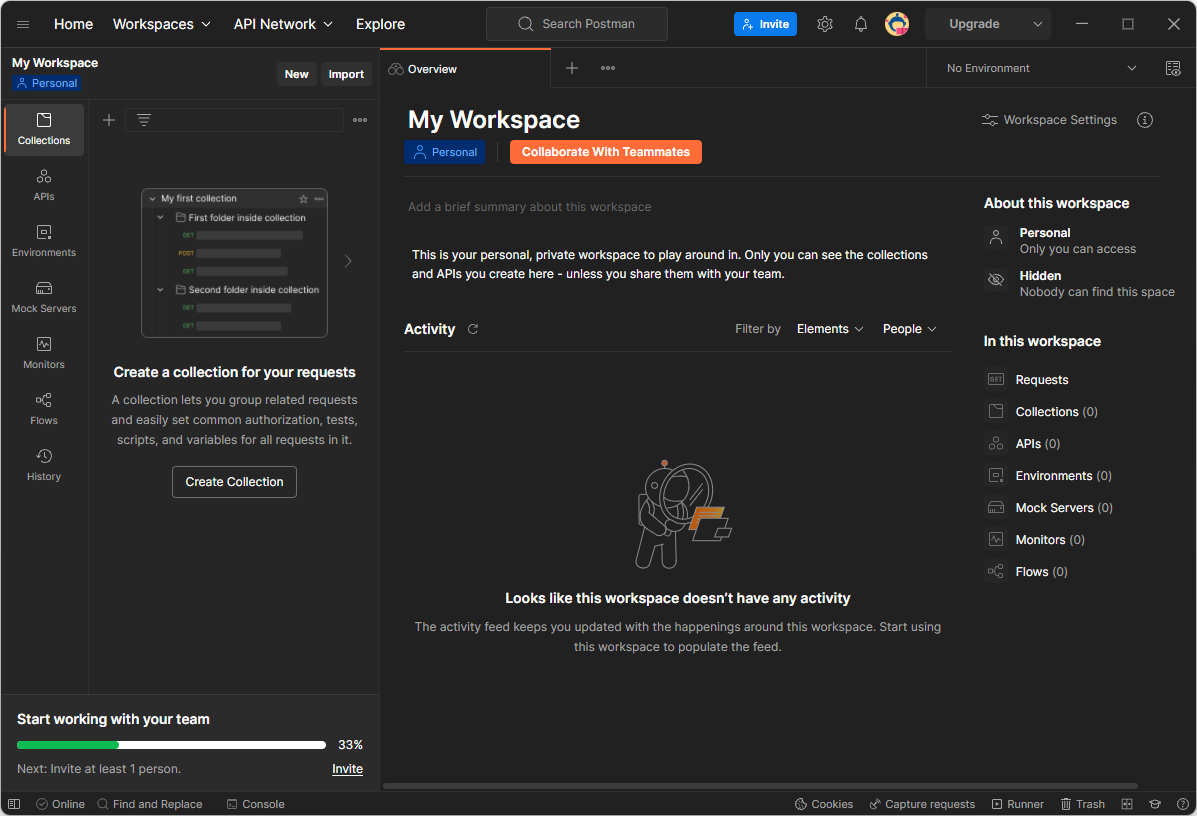Open APIs in the sidebar

(44, 185)
